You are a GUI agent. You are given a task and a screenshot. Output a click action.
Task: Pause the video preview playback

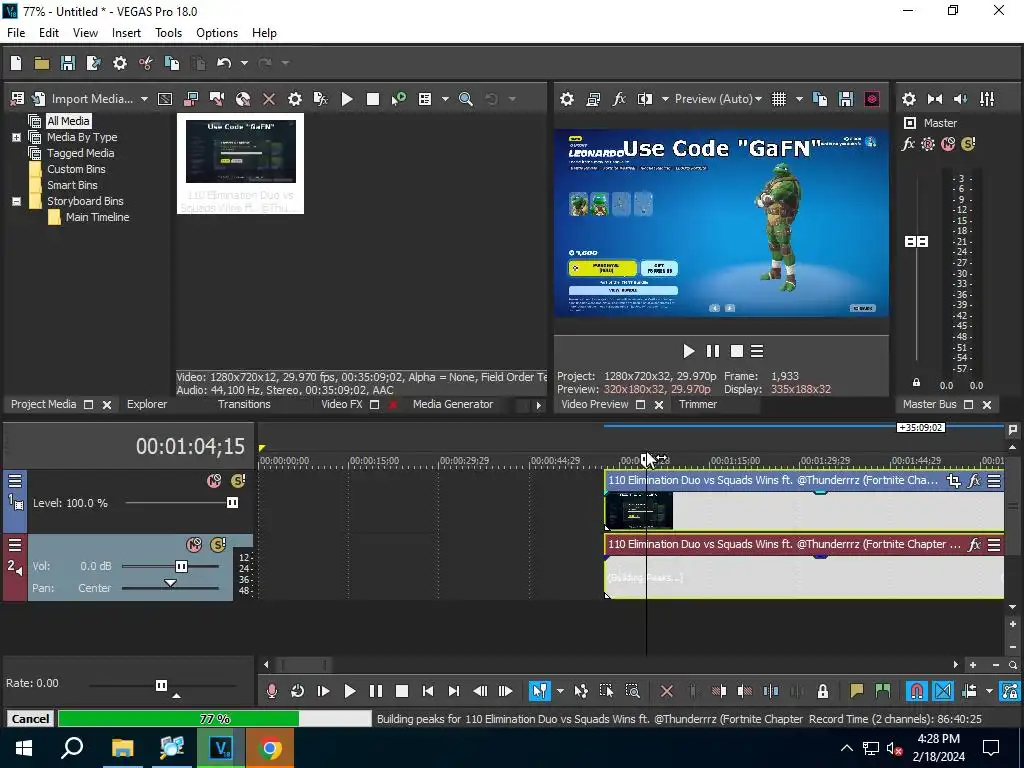(x=712, y=351)
